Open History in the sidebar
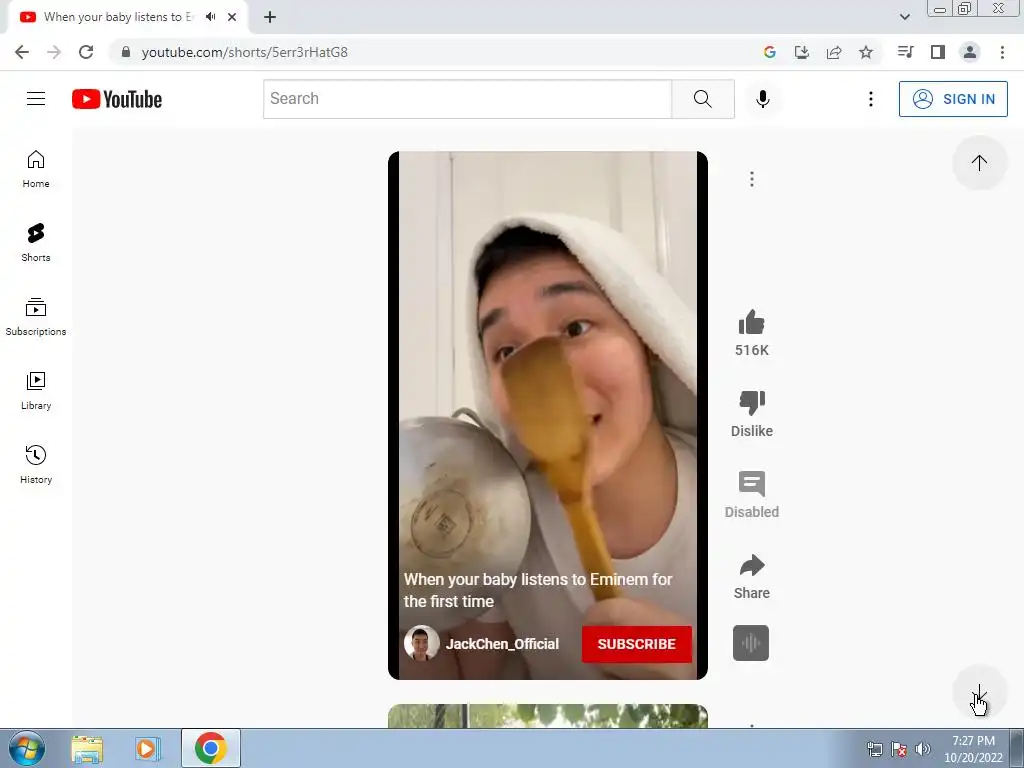The image size is (1024, 768). [x=36, y=464]
